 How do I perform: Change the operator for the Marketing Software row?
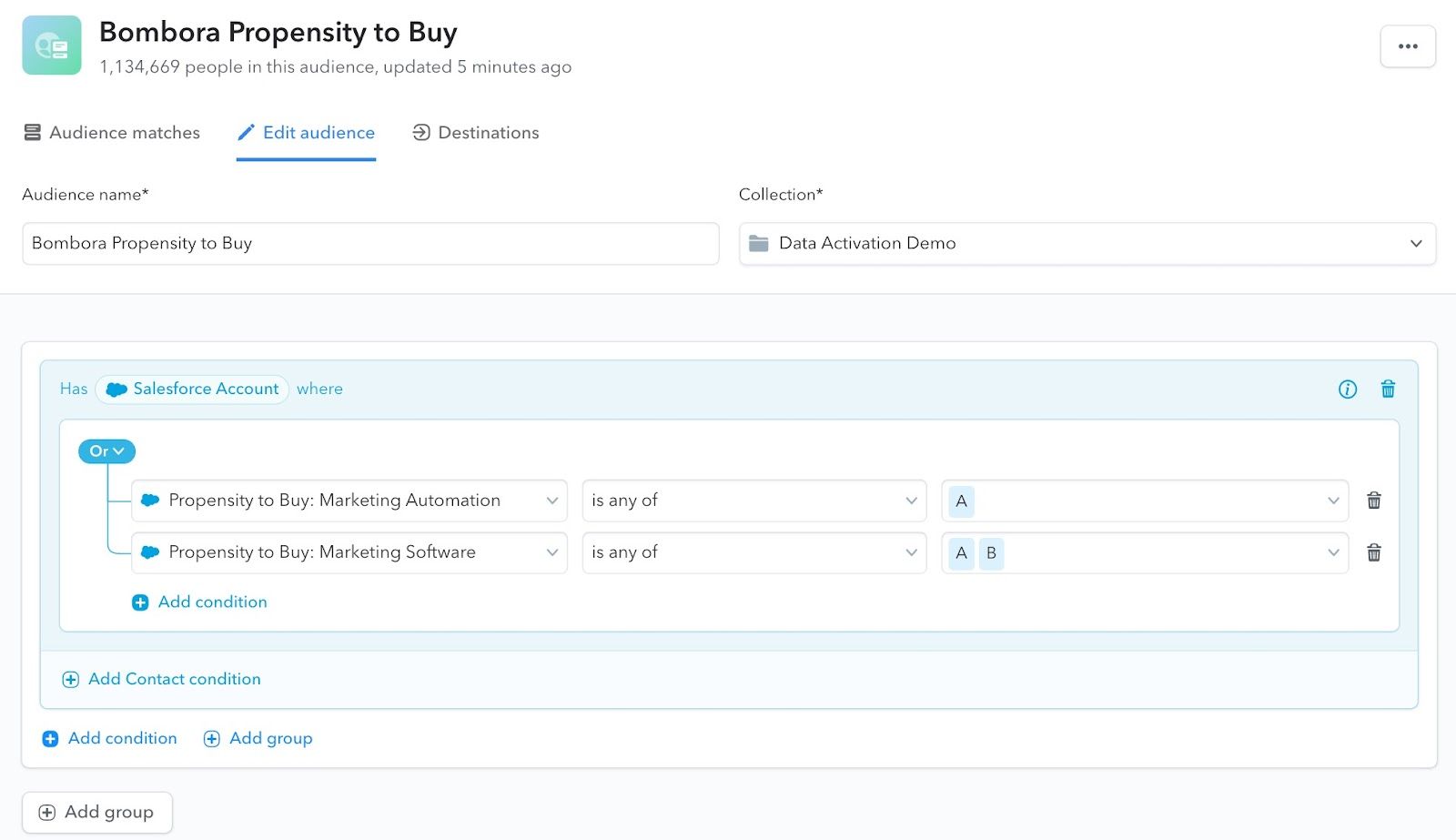point(754,552)
